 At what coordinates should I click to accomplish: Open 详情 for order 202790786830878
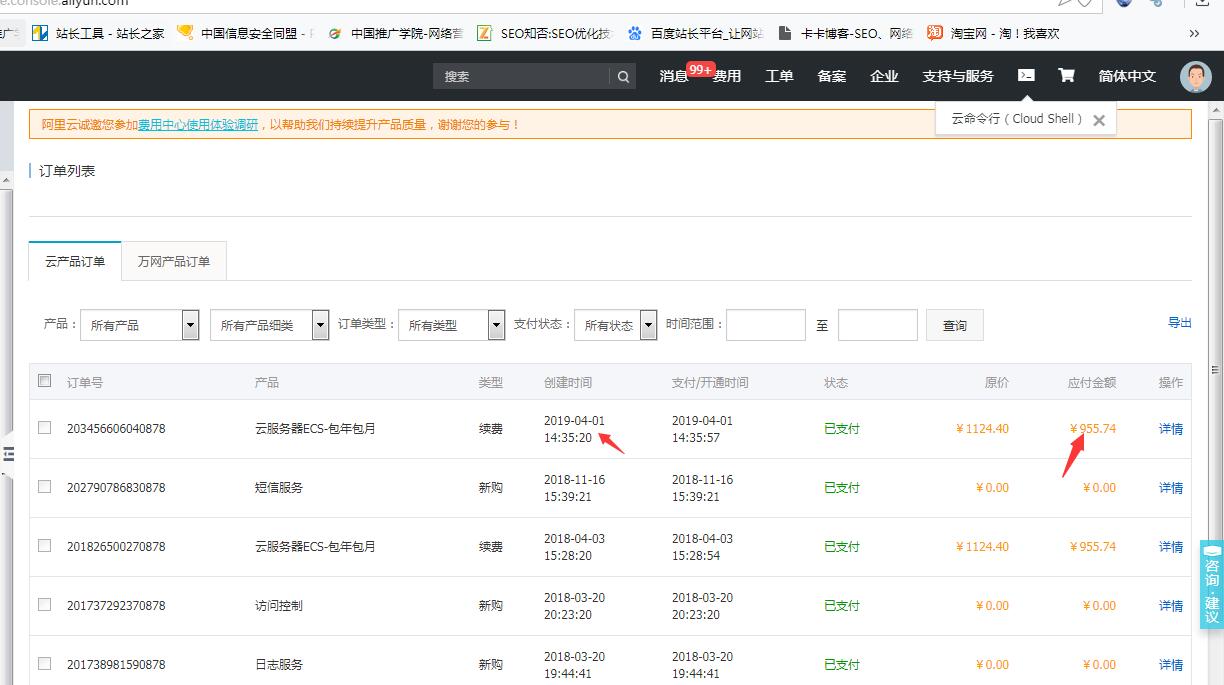coord(1171,488)
